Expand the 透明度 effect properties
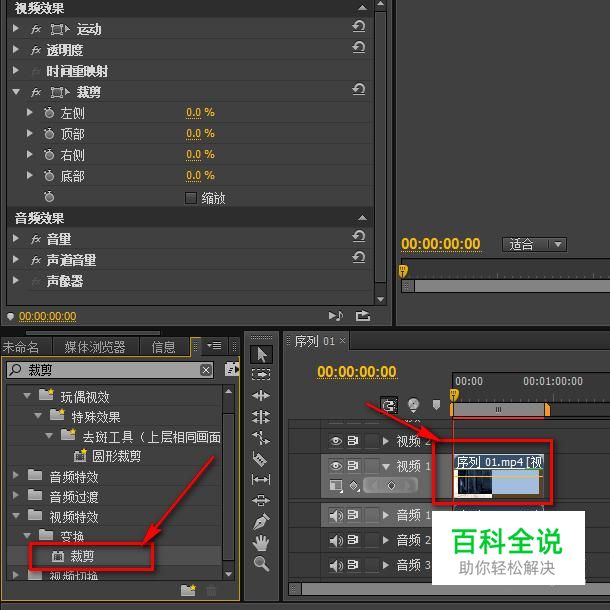The image size is (610, 610). point(16,49)
